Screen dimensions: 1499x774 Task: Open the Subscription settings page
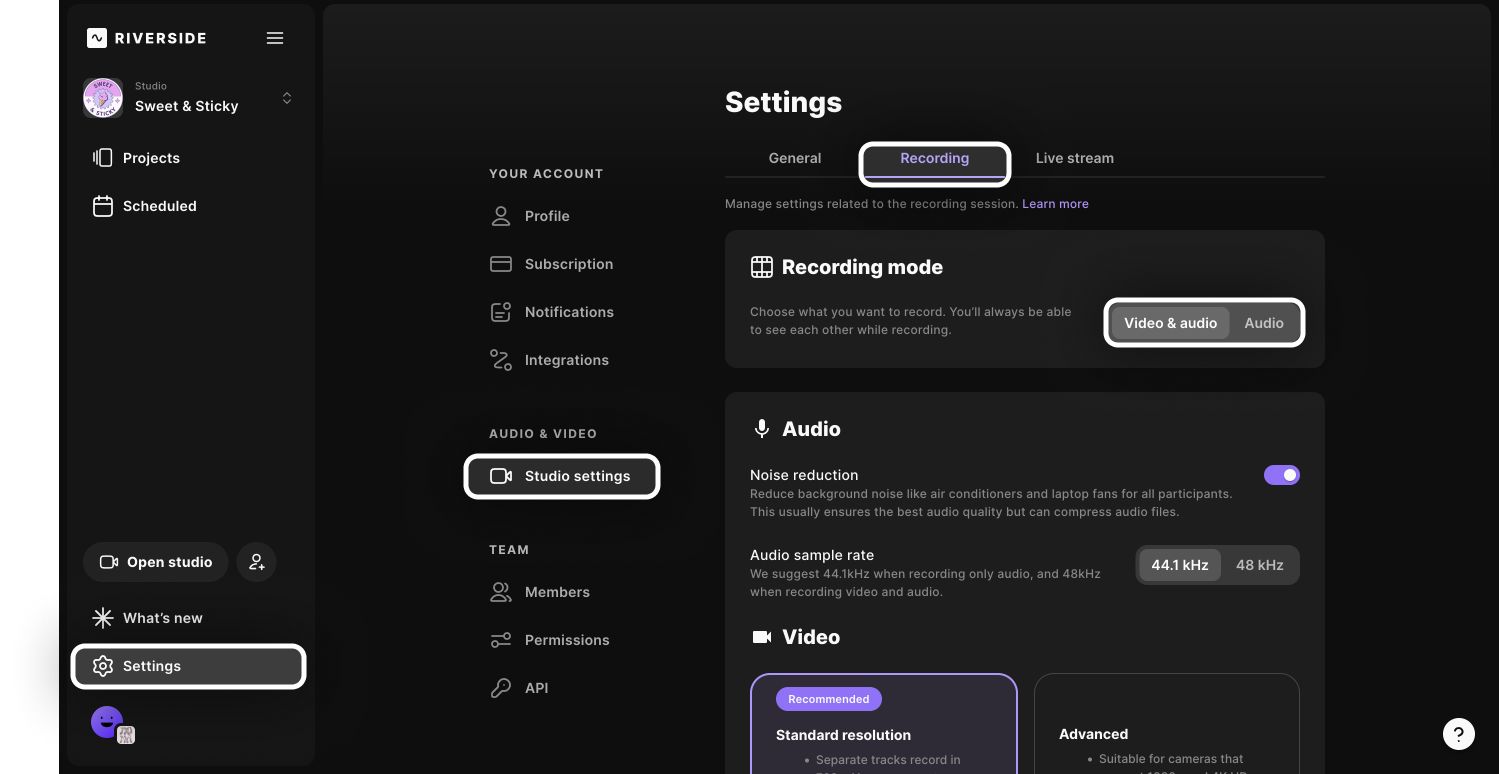click(x=568, y=264)
